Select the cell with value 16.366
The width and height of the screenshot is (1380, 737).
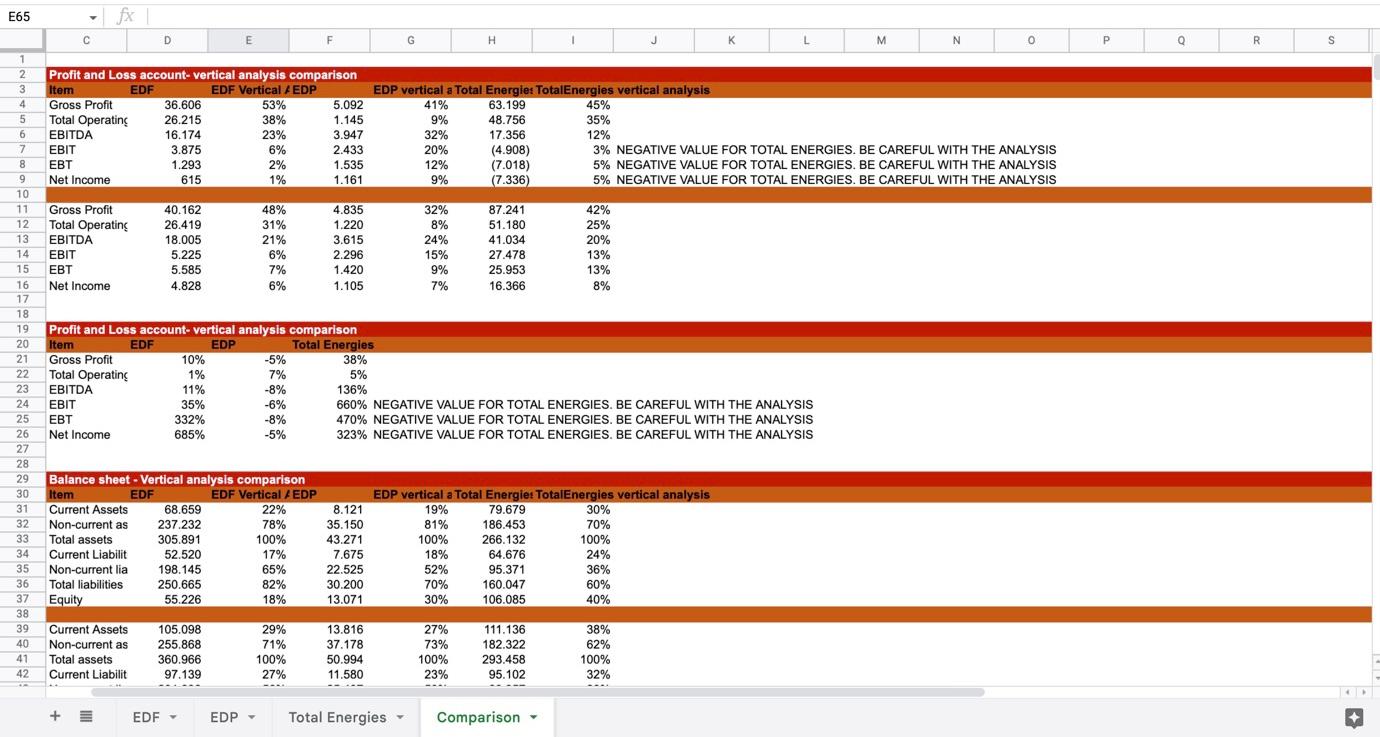coord(492,286)
